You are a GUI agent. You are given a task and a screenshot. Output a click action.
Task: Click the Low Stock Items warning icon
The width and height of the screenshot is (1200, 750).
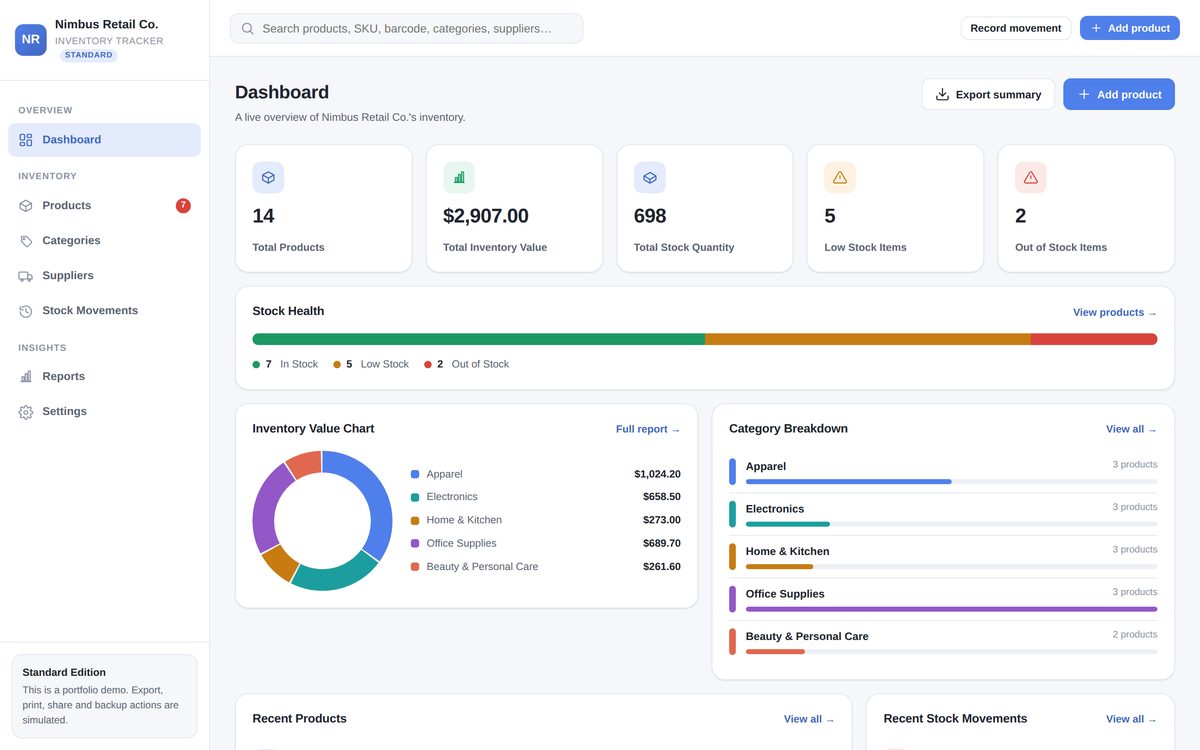[x=840, y=177]
